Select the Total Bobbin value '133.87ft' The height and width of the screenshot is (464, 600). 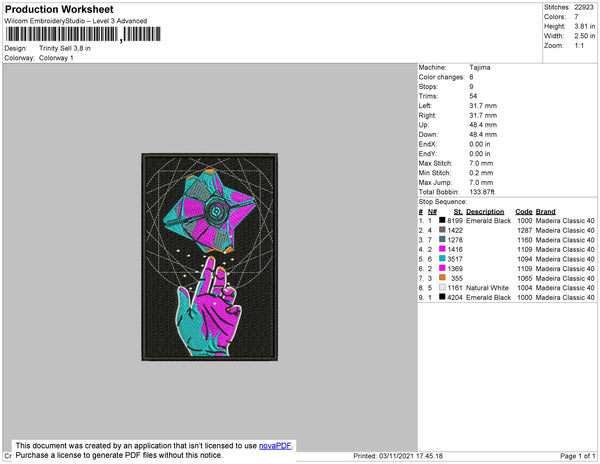[482, 192]
